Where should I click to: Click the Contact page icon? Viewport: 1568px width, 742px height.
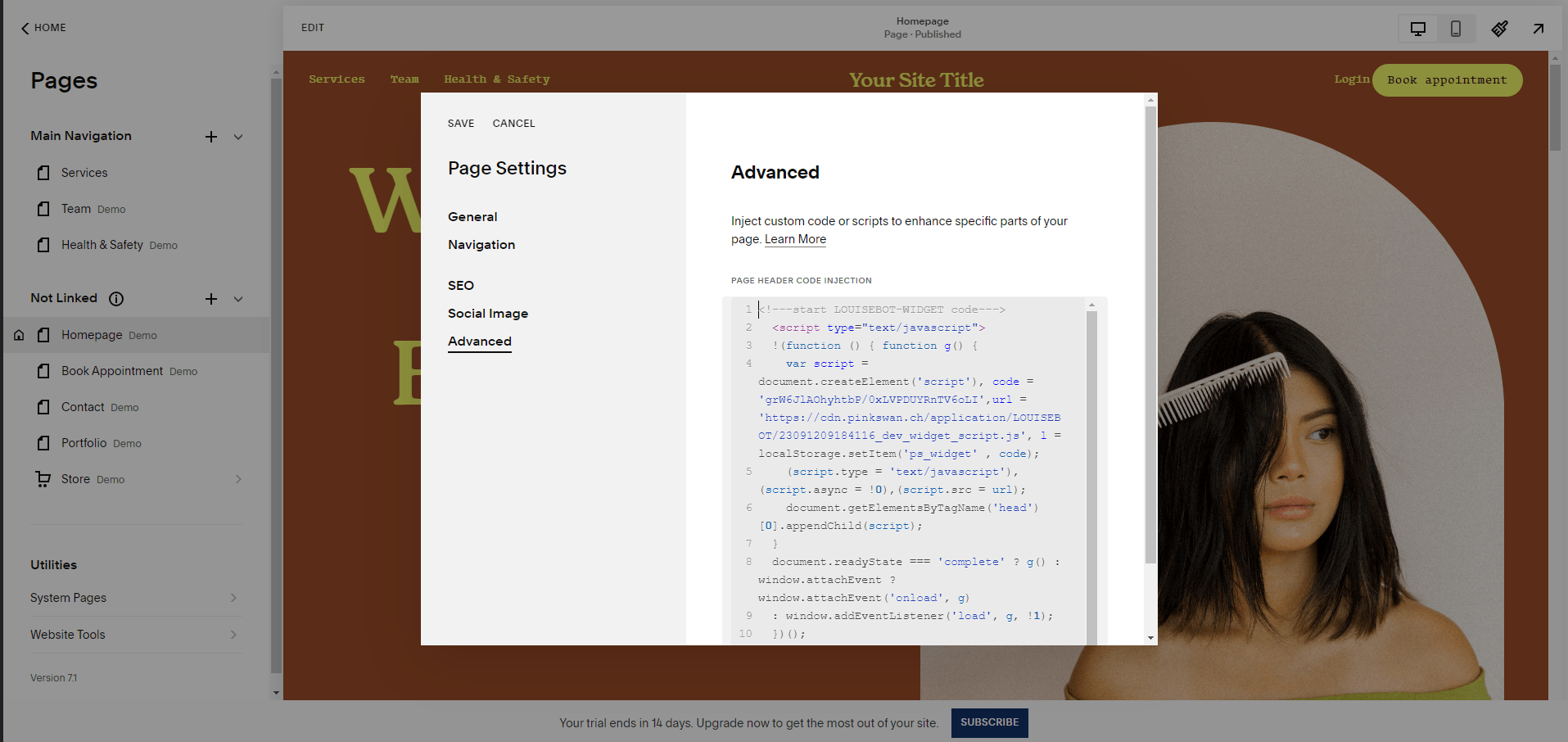coord(43,407)
